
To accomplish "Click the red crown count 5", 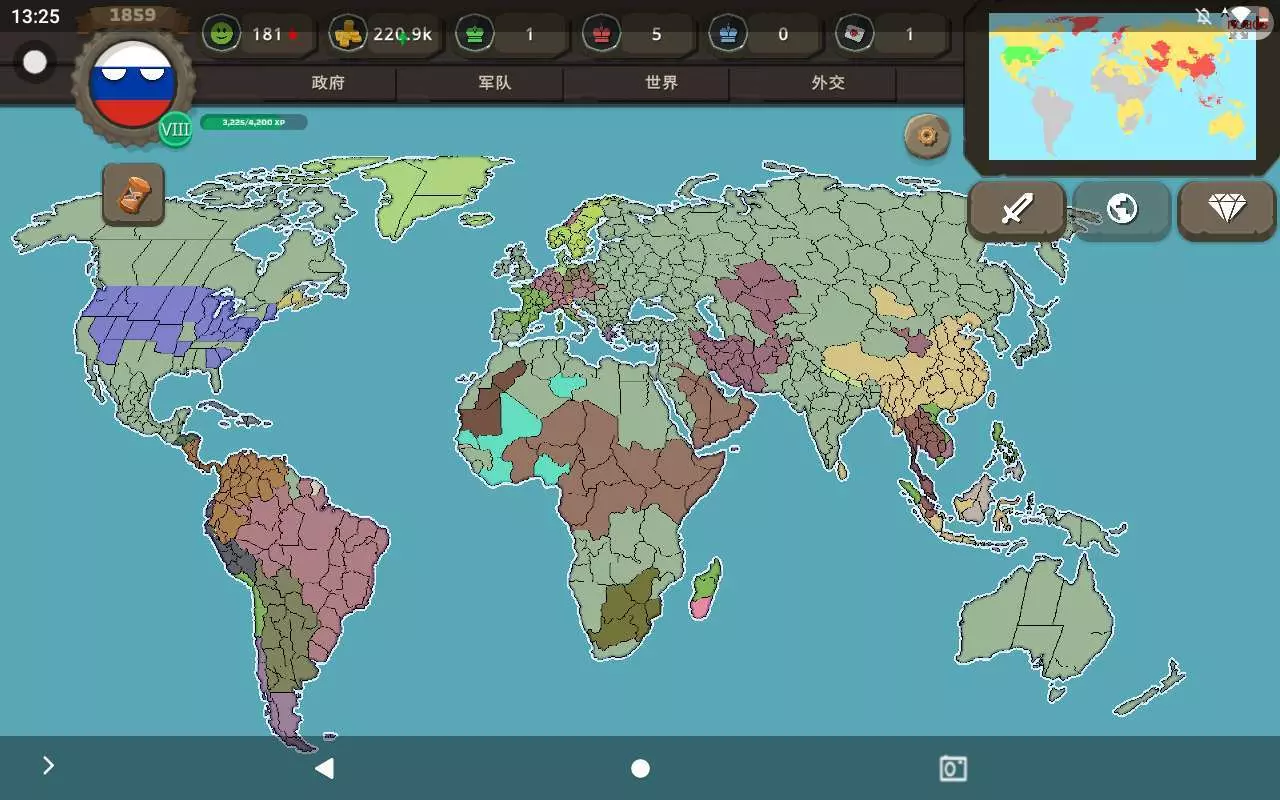I will (656, 34).
